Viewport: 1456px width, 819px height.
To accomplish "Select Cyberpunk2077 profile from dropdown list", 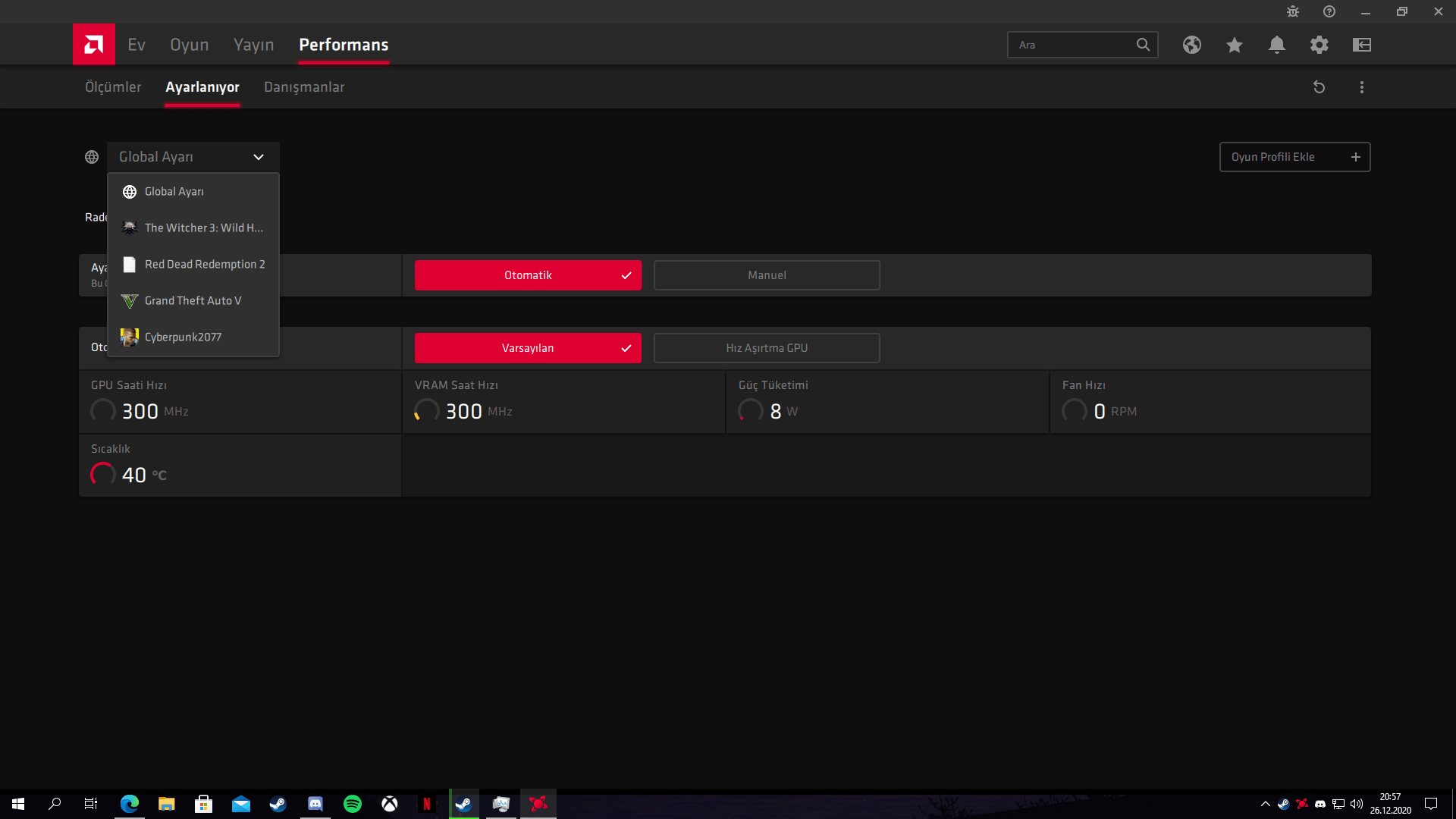I will click(183, 337).
